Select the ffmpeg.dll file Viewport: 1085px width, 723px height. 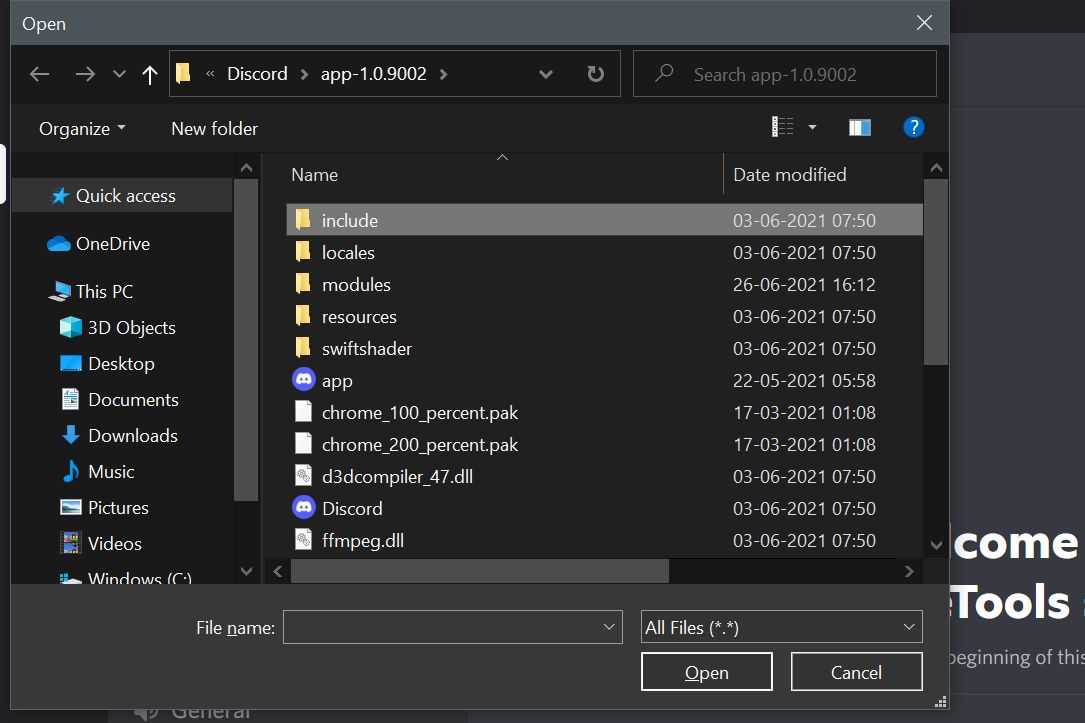[604, 540]
